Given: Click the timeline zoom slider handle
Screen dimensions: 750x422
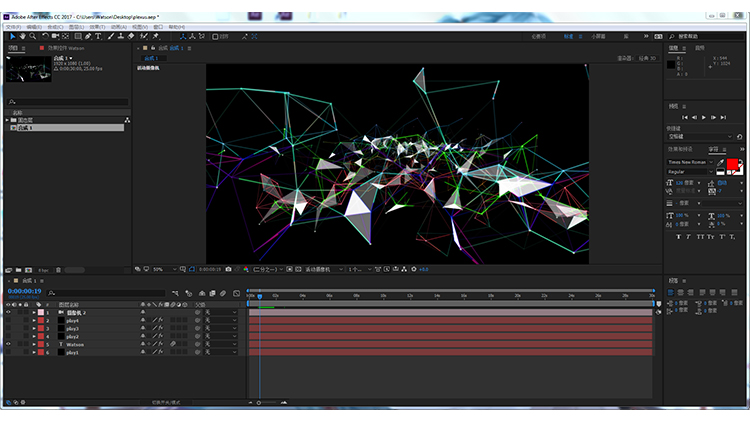Looking at the screenshot, I should click(x=259, y=403).
